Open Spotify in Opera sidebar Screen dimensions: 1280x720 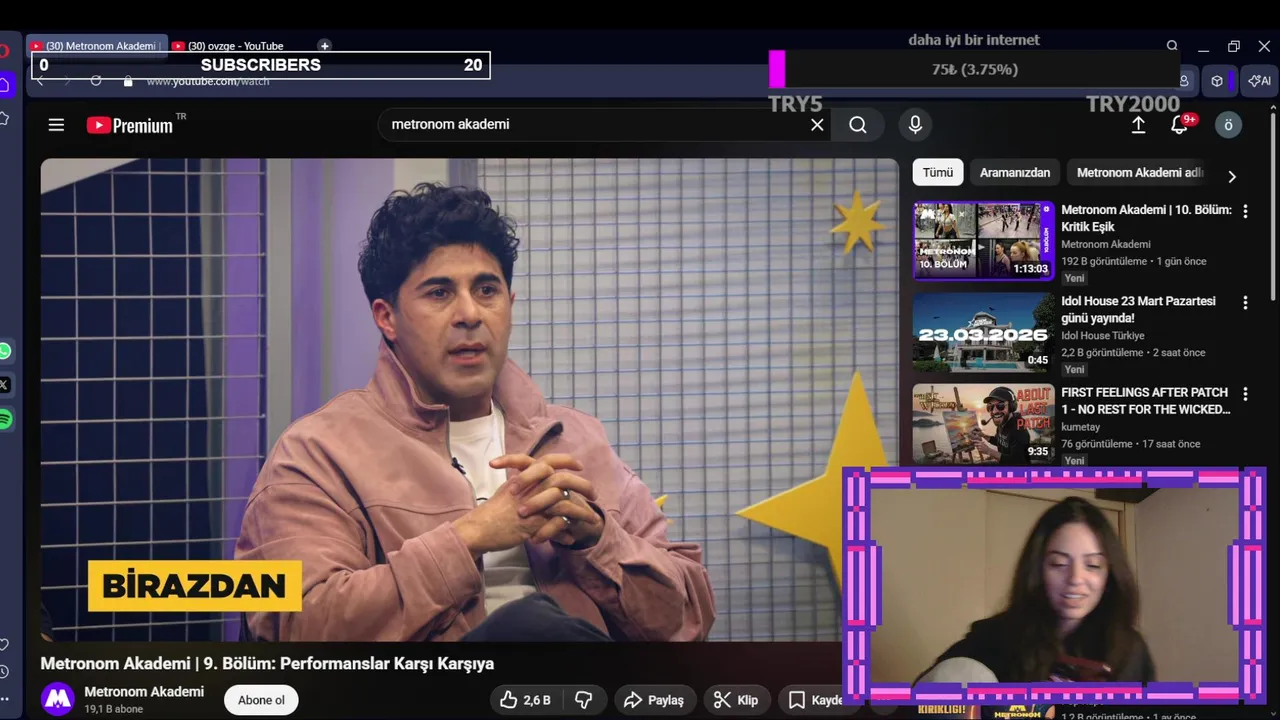point(5,419)
